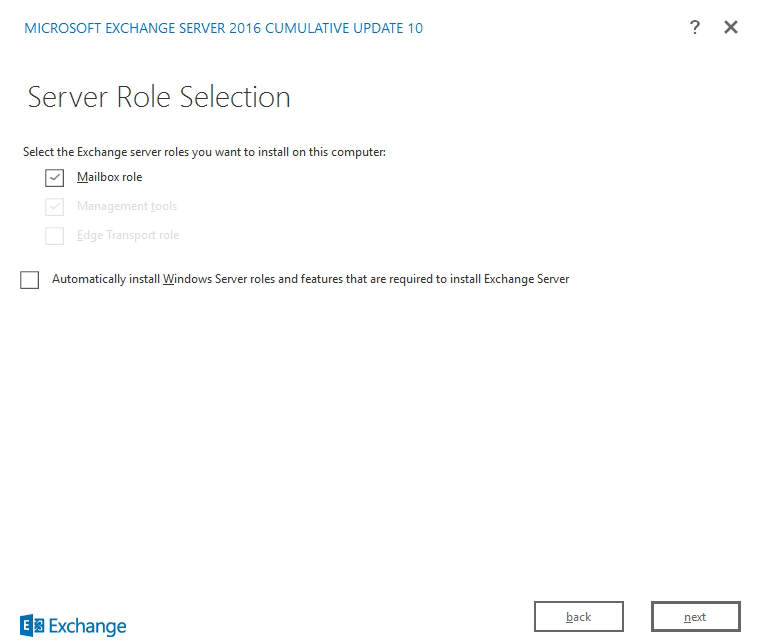Proceed with the next button
The height and width of the screenshot is (641, 763).
(x=695, y=617)
